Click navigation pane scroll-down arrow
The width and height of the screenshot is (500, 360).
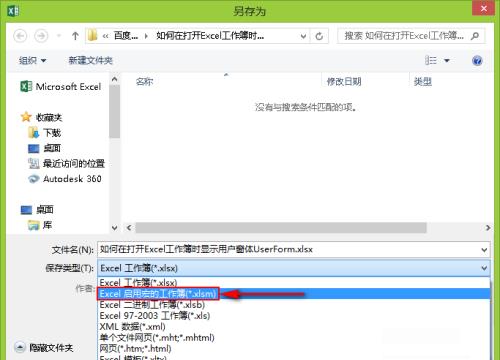114,228
